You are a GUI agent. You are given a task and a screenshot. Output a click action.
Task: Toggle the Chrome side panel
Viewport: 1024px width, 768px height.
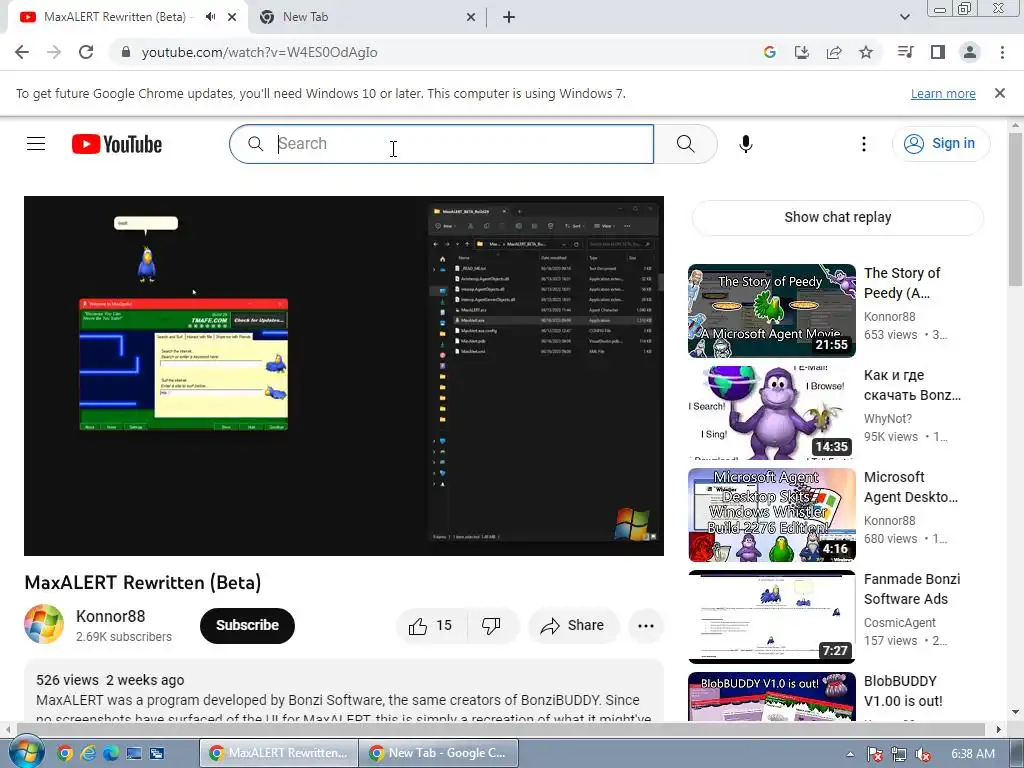click(938, 52)
